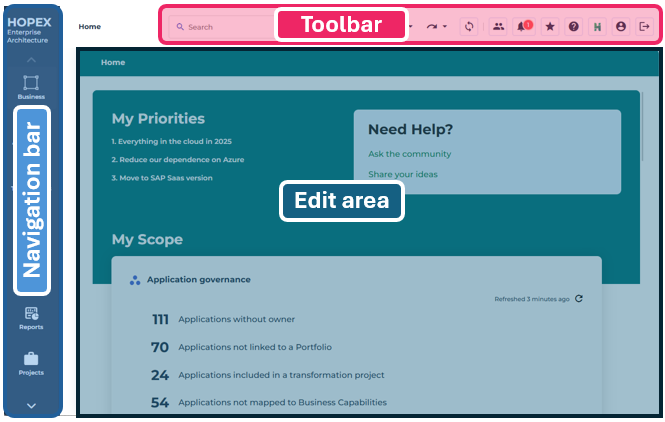Click the Need Help? heading
The image size is (665, 422).
click(411, 129)
